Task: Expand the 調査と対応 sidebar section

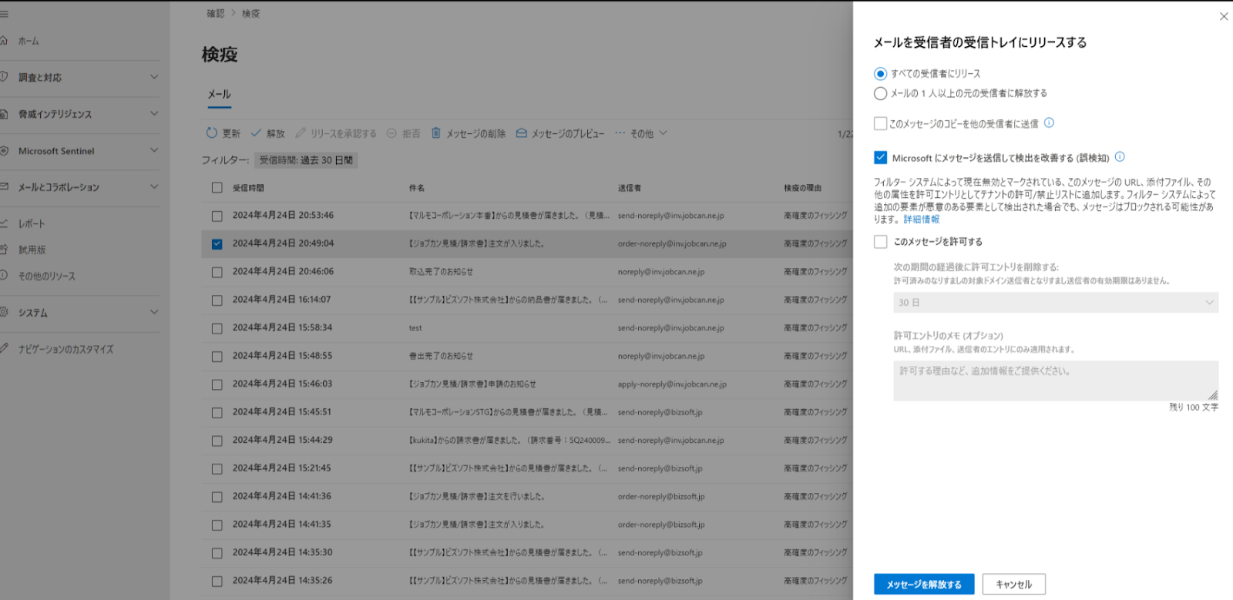Action: click(x=80, y=77)
